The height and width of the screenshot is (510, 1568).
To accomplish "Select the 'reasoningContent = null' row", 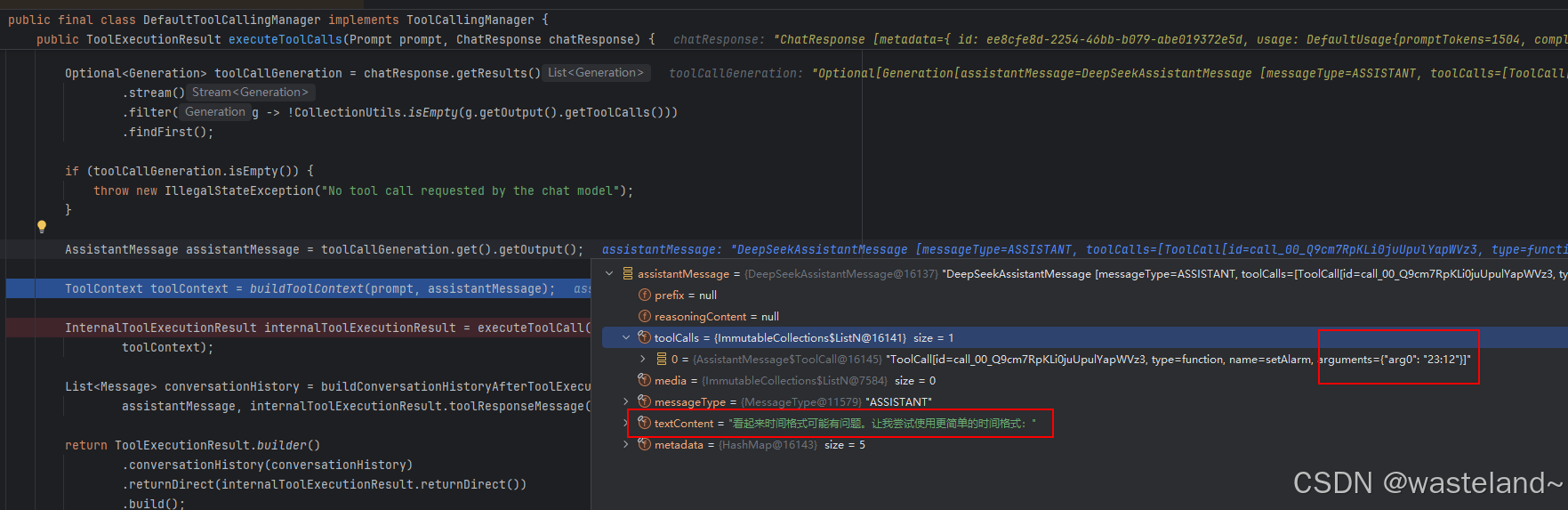I will point(1085,316).
